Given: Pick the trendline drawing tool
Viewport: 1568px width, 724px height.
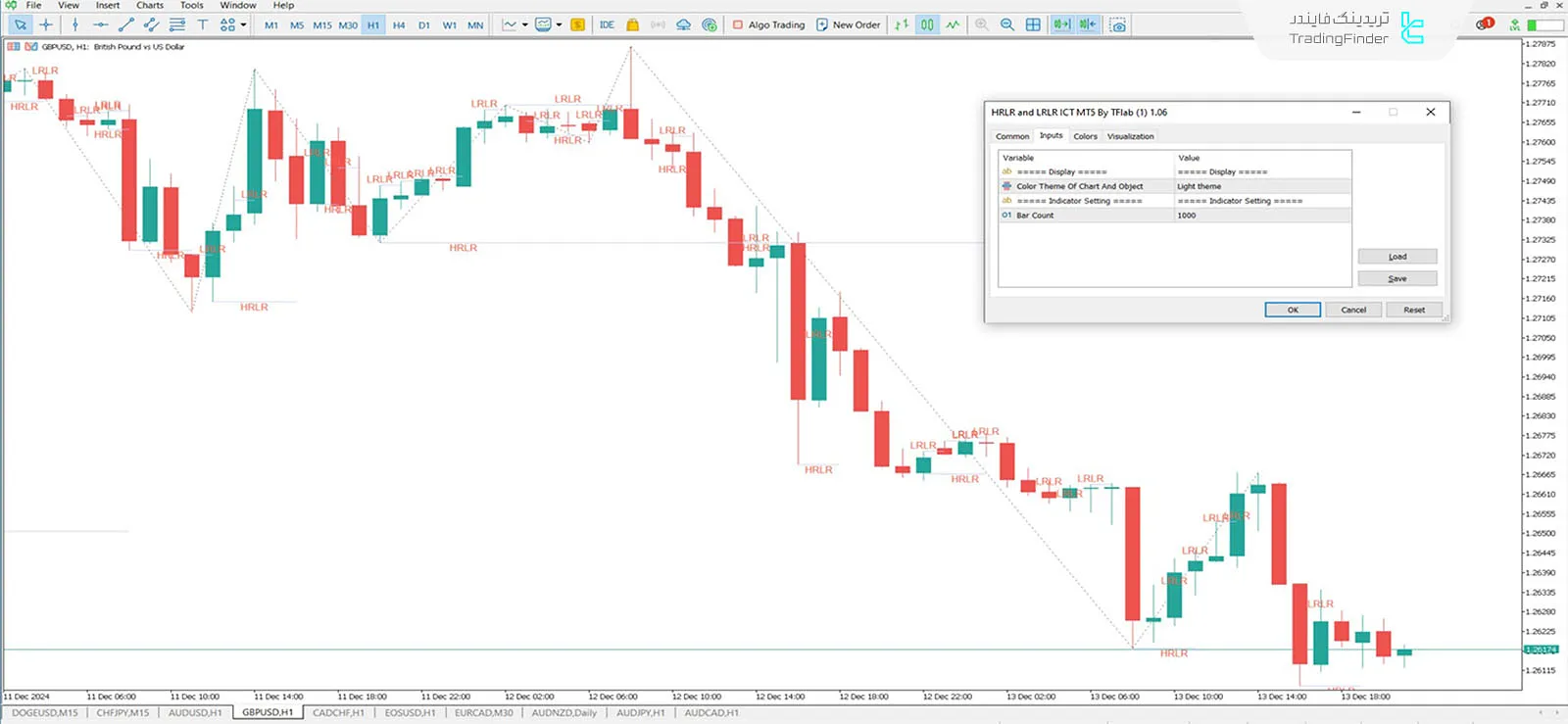Looking at the screenshot, I should [x=125, y=24].
